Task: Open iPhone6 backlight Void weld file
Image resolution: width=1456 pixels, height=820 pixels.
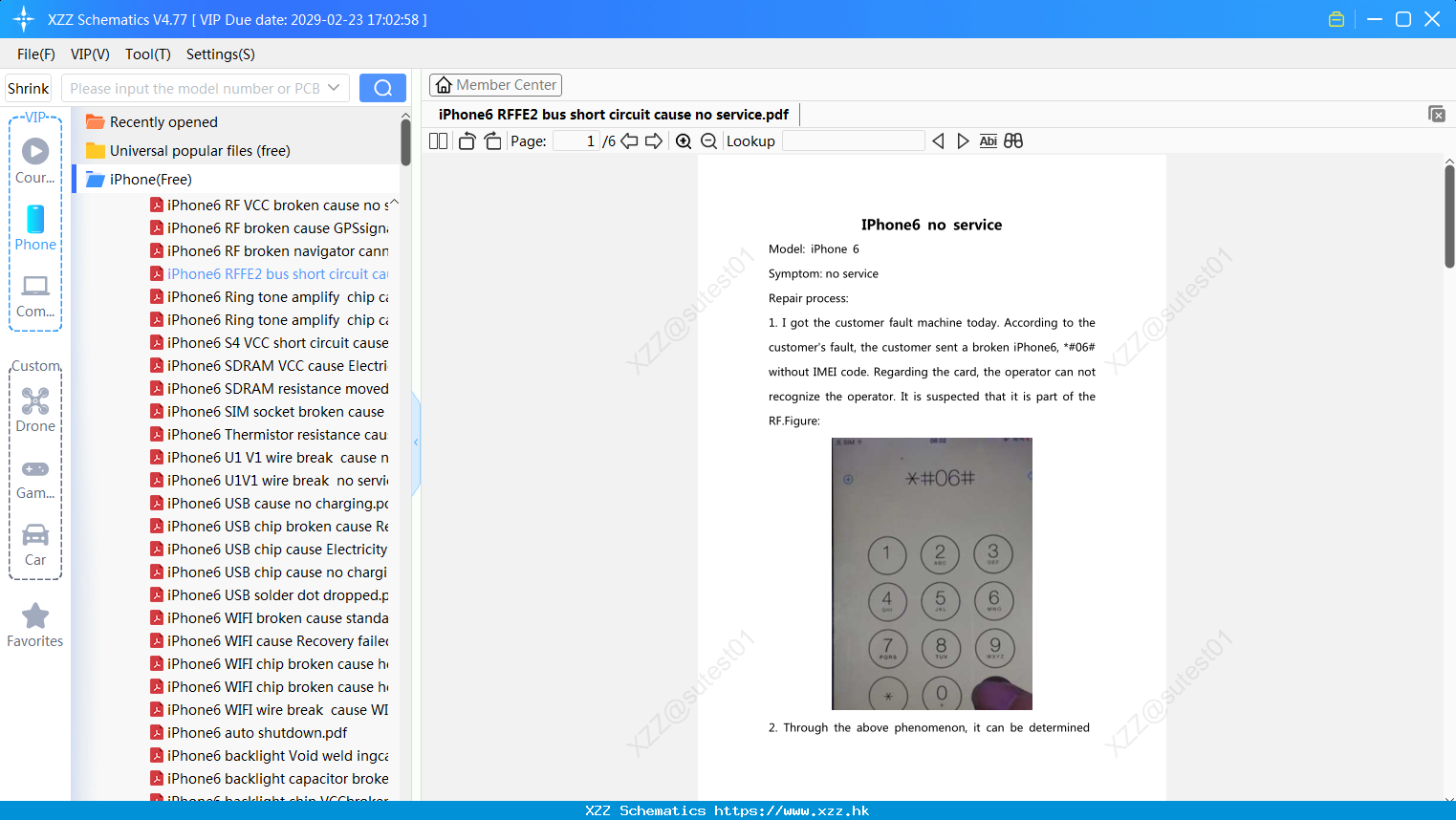Action: point(270,756)
